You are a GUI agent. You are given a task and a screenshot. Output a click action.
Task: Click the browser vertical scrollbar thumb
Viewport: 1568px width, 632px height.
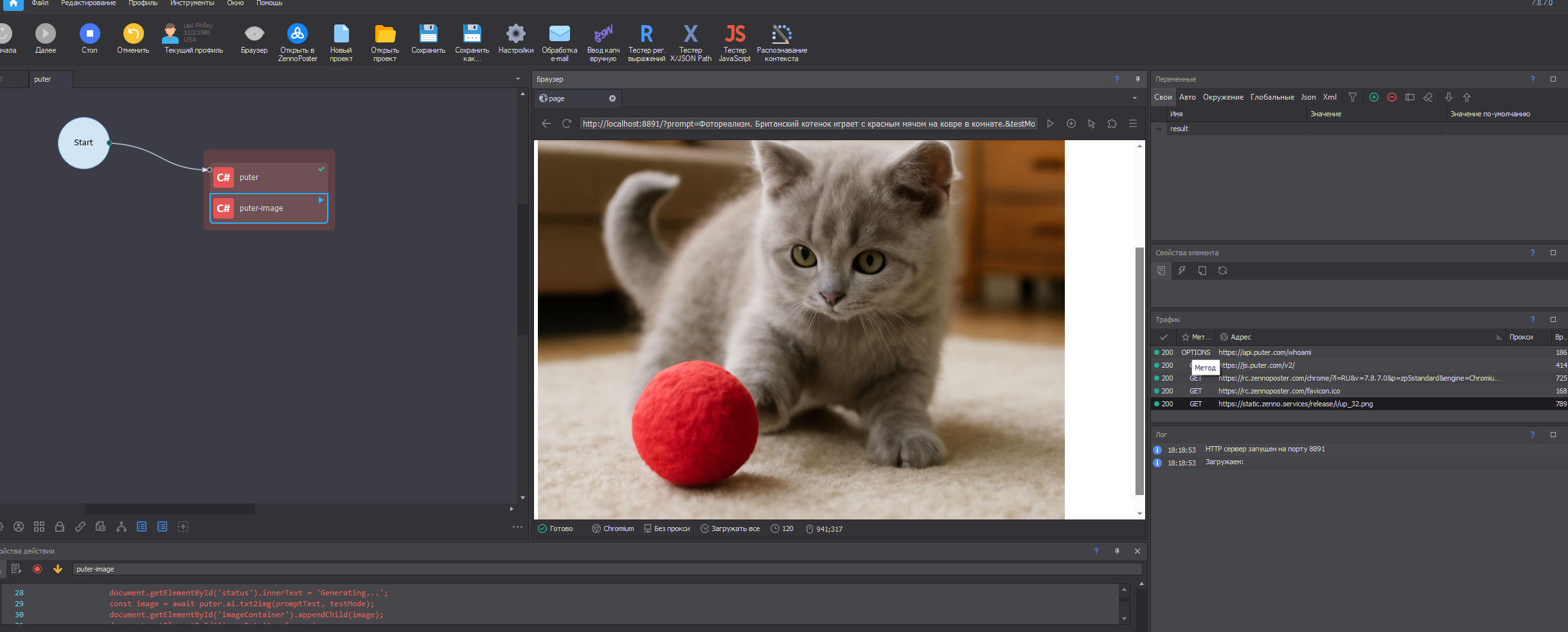(1139, 371)
